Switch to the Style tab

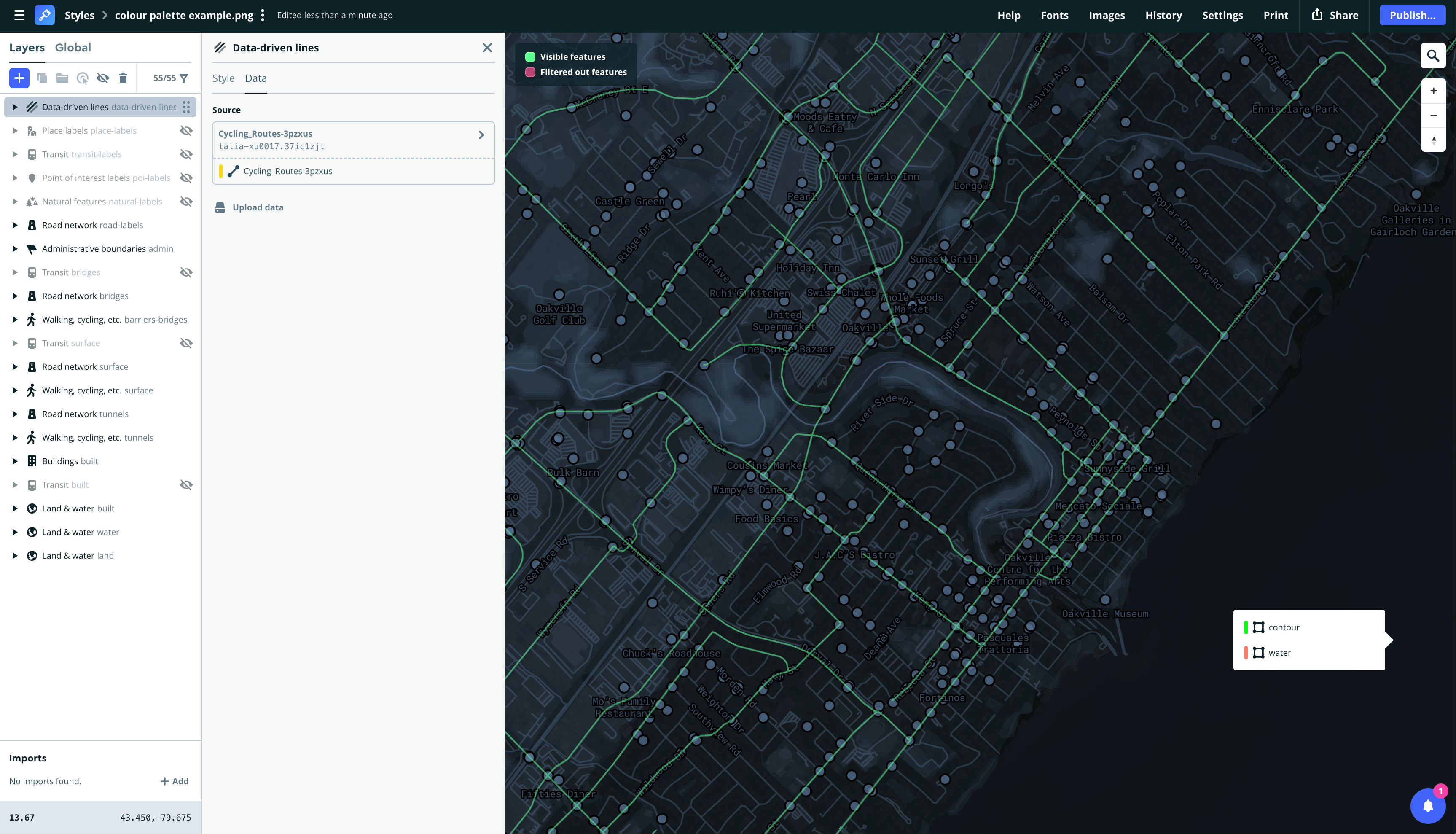click(223, 78)
